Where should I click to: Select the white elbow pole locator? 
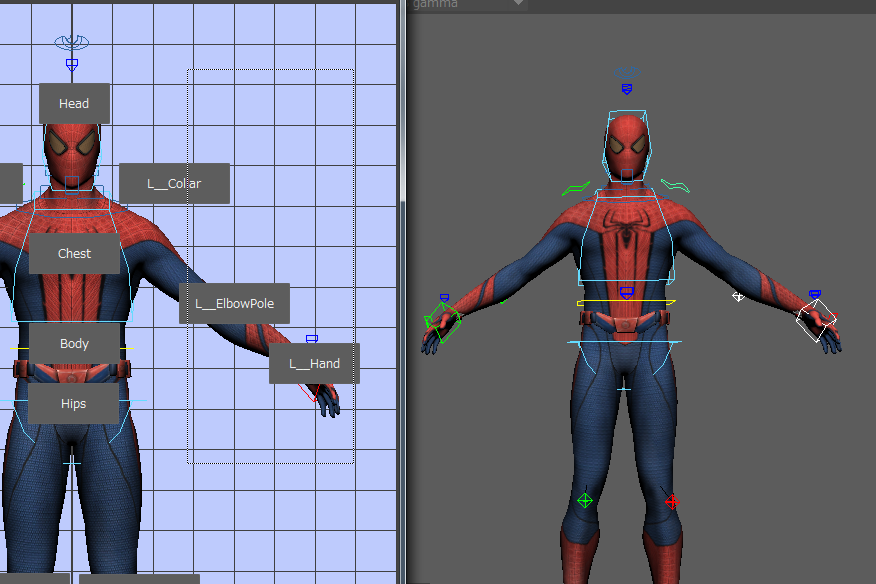738,296
